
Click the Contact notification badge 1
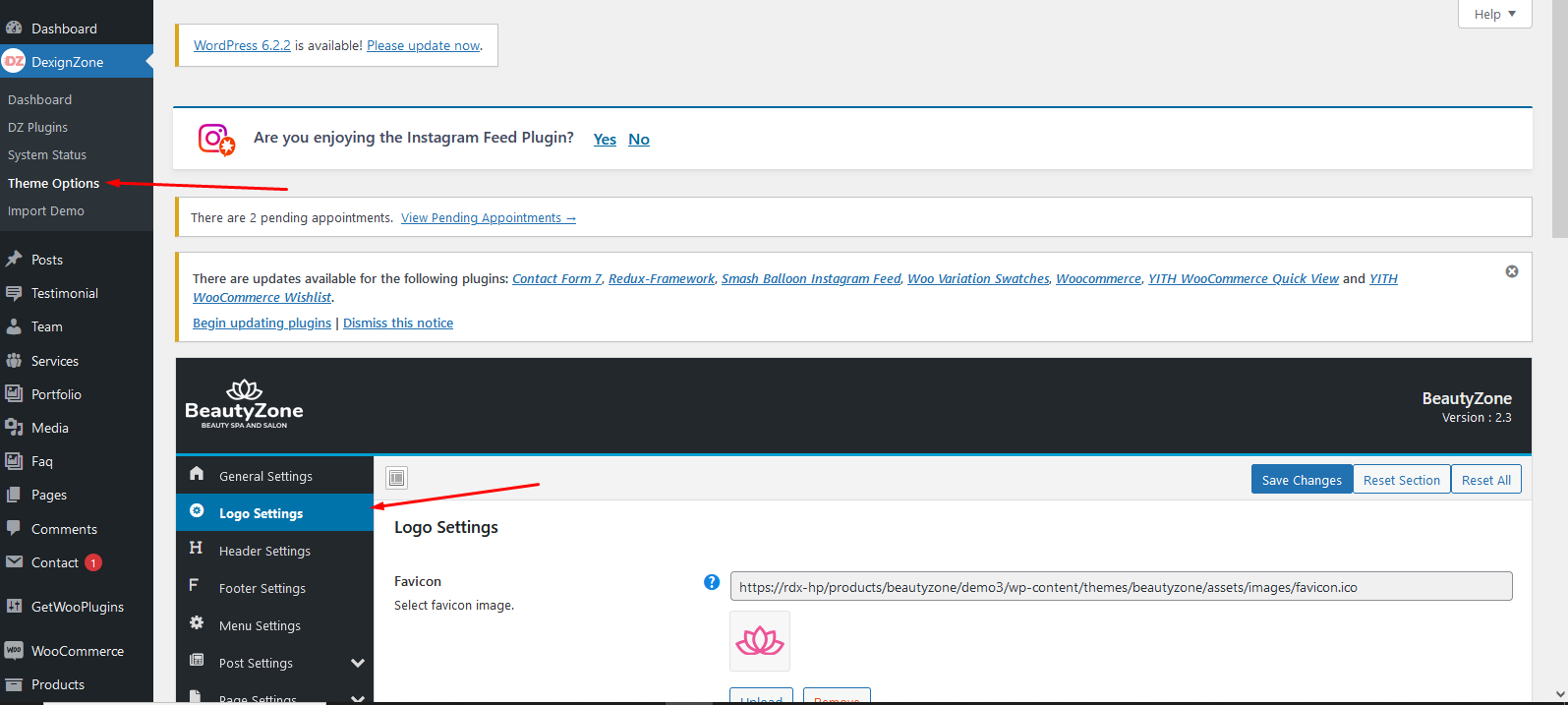coord(92,563)
